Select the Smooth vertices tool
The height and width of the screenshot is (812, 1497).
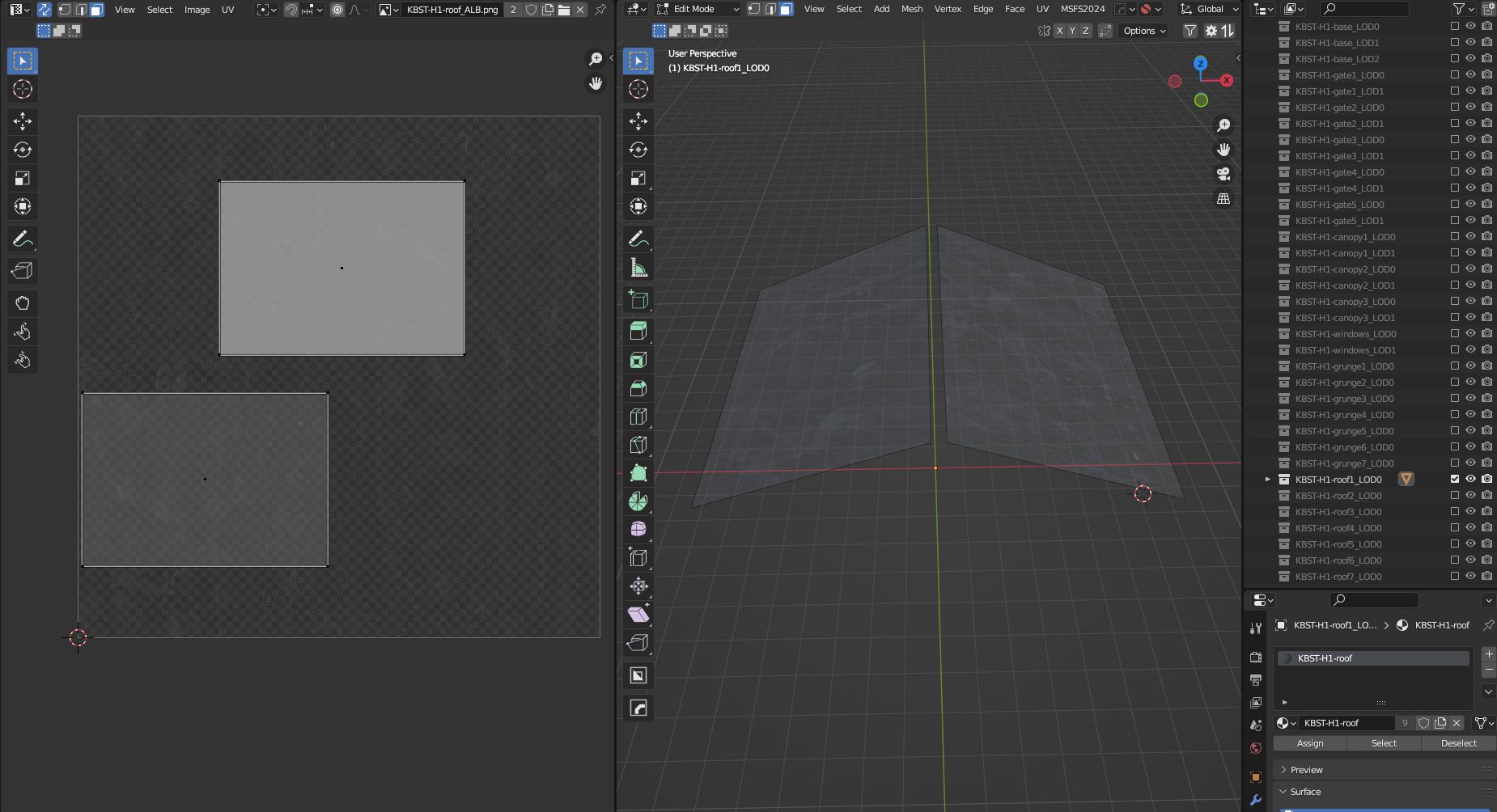tap(638, 530)
